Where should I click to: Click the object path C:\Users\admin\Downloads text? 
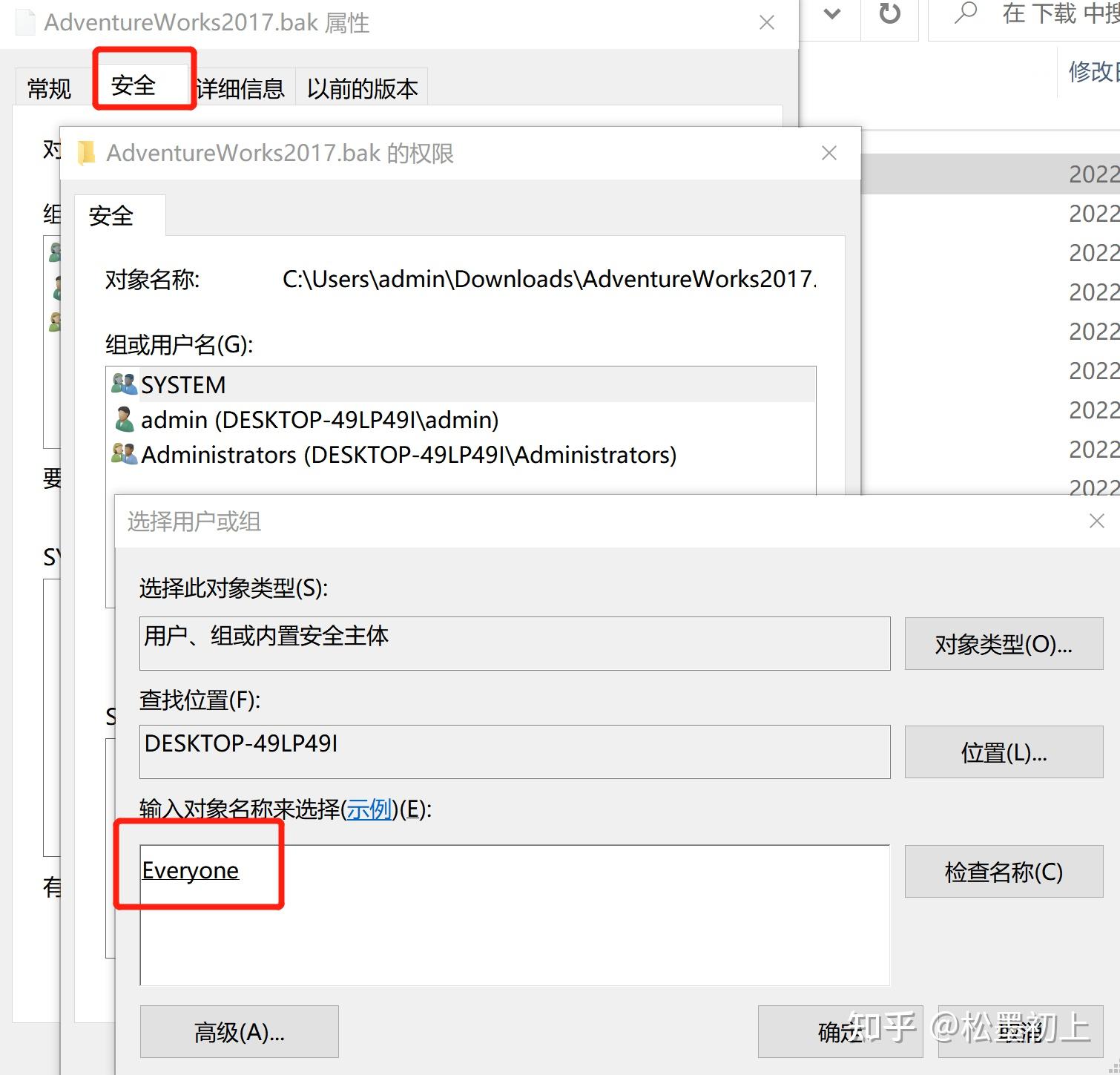pos(549,279)
